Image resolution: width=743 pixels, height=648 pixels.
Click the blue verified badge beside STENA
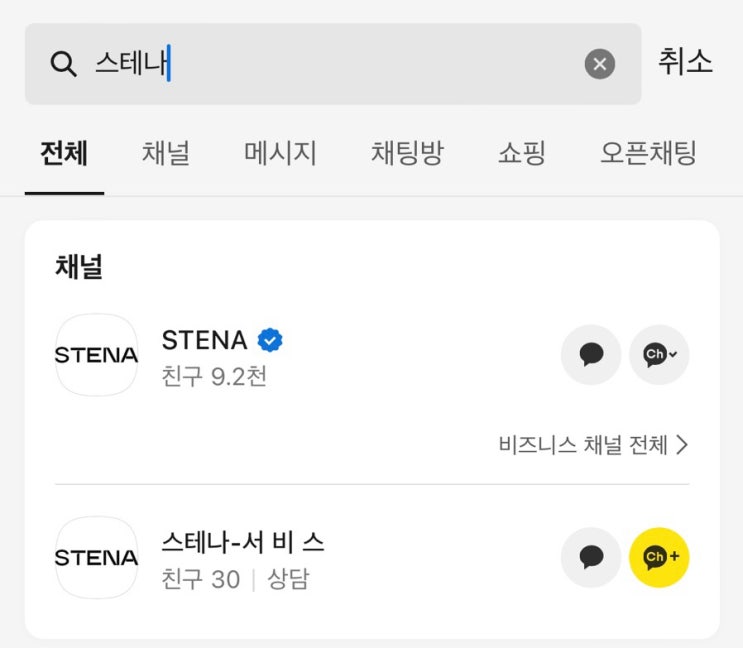tap(270, 341)
